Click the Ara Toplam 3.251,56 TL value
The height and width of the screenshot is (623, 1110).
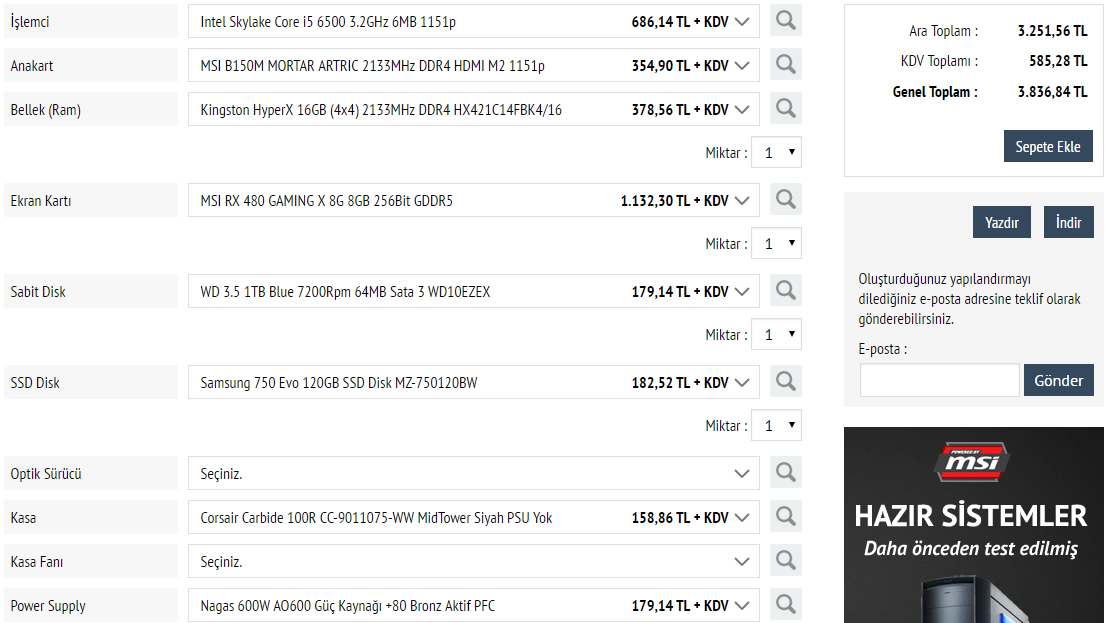(x=1052, y=30)
